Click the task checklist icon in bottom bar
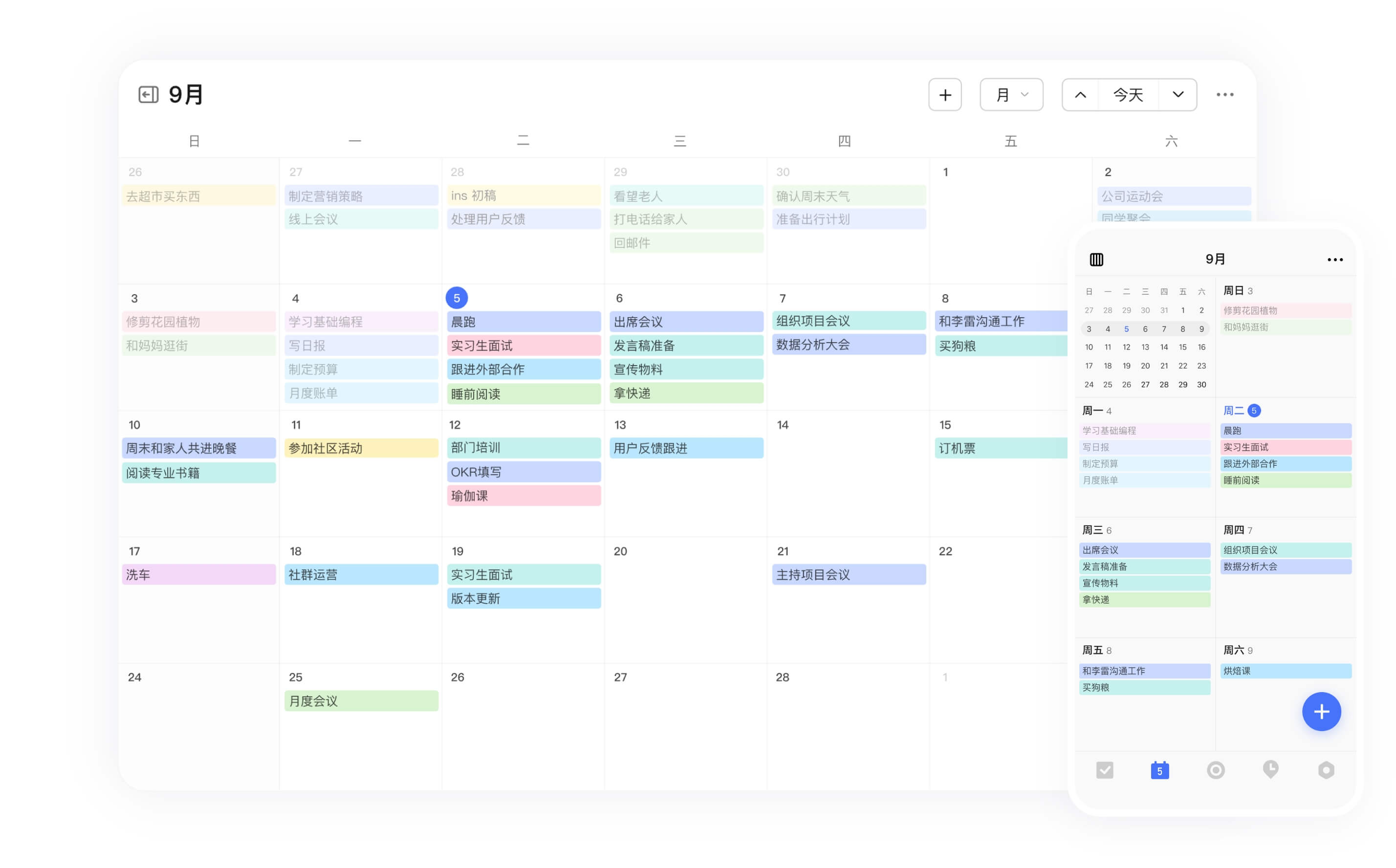The image size is (1396, 868). coord(1104,770)
